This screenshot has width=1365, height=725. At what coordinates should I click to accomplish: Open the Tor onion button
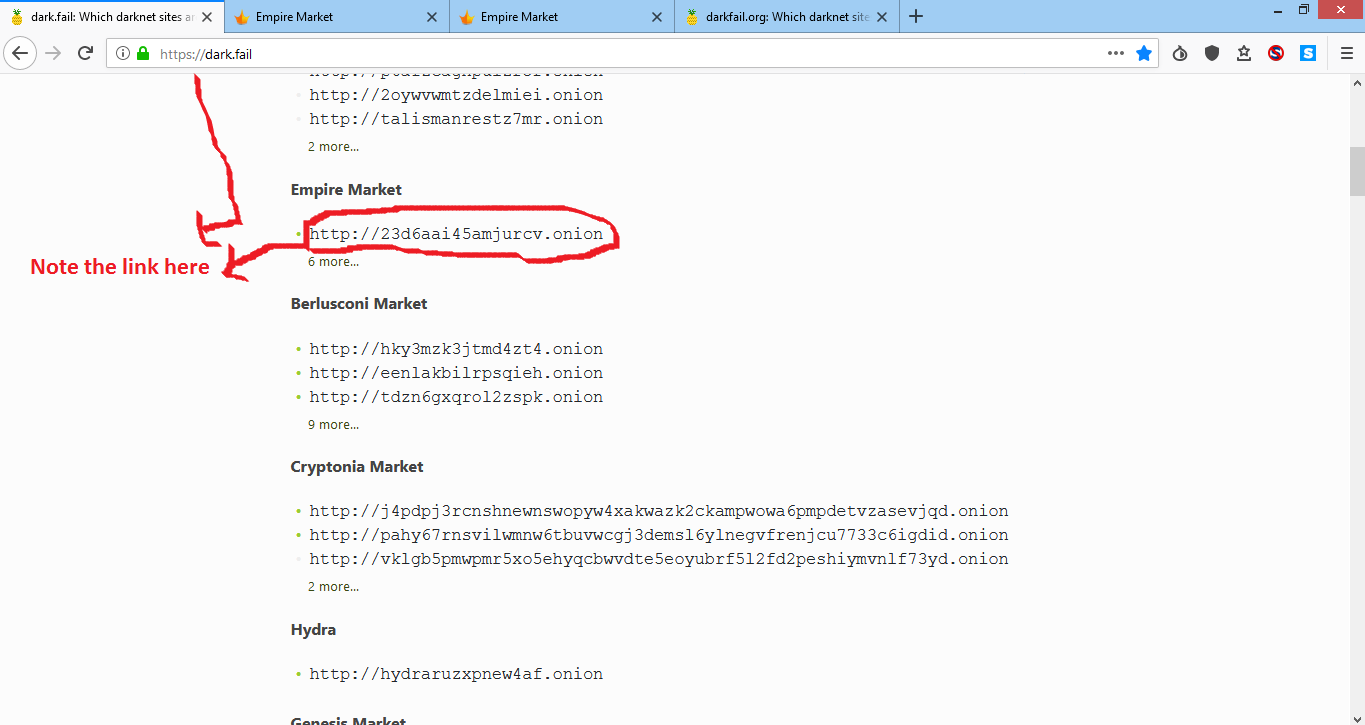[x=1180, y=54]
